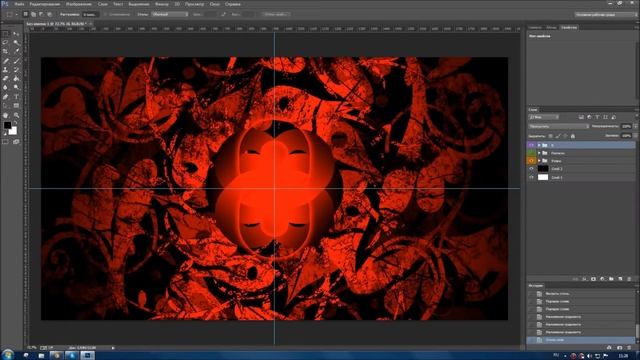Image resolution: width=640 pixels, height=360 pixels.
Task: Select the Zoom tool
Action: tap(16, 115)
